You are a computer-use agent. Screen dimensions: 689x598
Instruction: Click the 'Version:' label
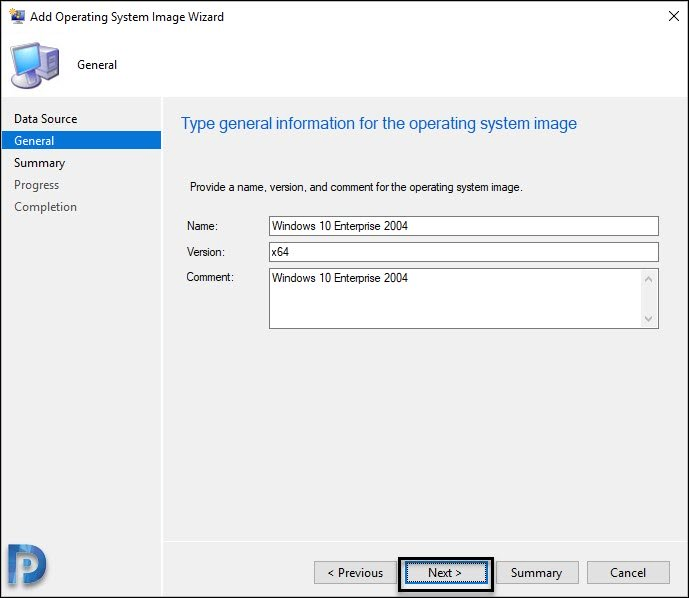point(206,252)
